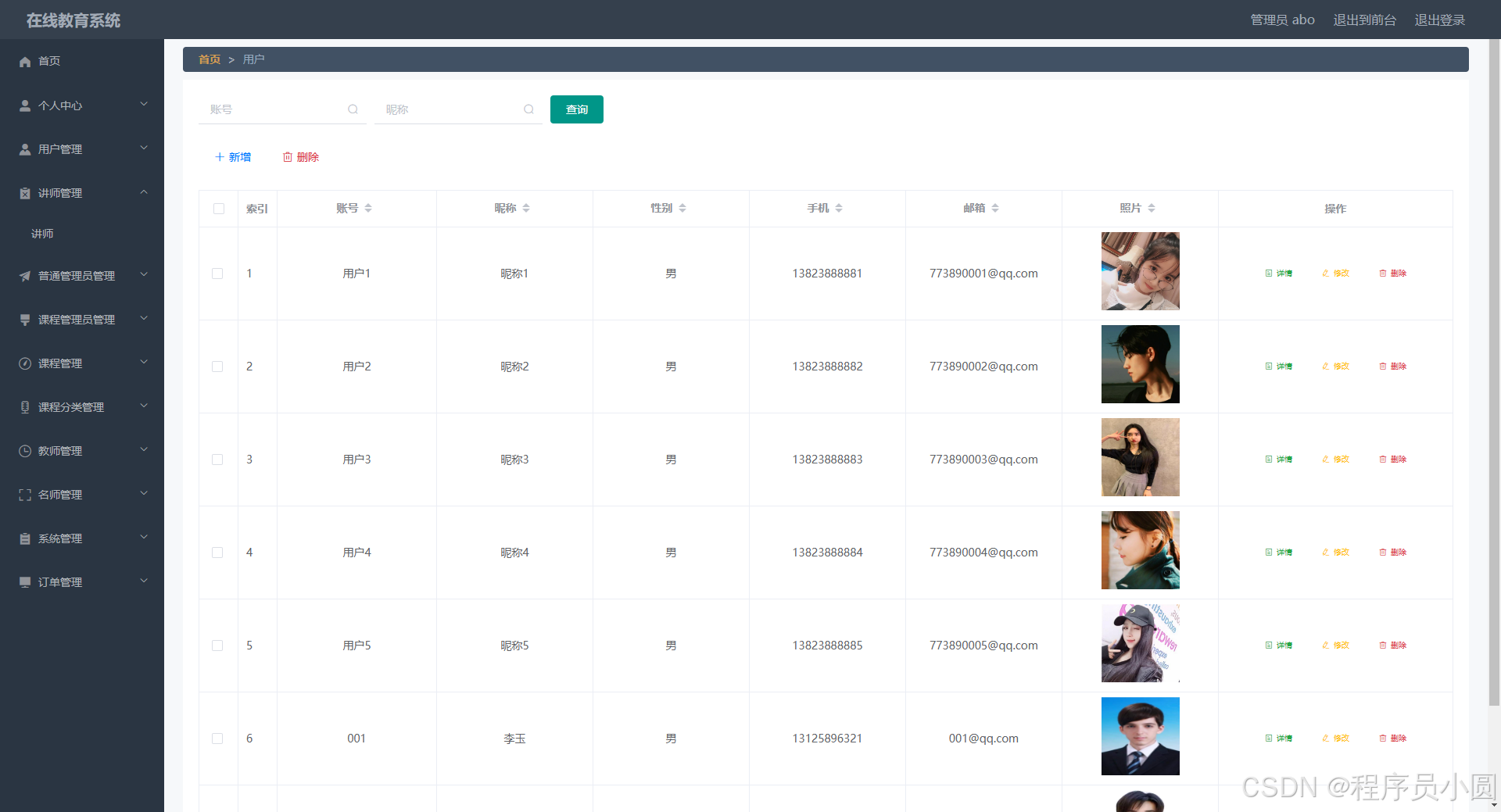
Task: Click the trash icon of toolbar 删除
Action: click(x=288, y=157)
